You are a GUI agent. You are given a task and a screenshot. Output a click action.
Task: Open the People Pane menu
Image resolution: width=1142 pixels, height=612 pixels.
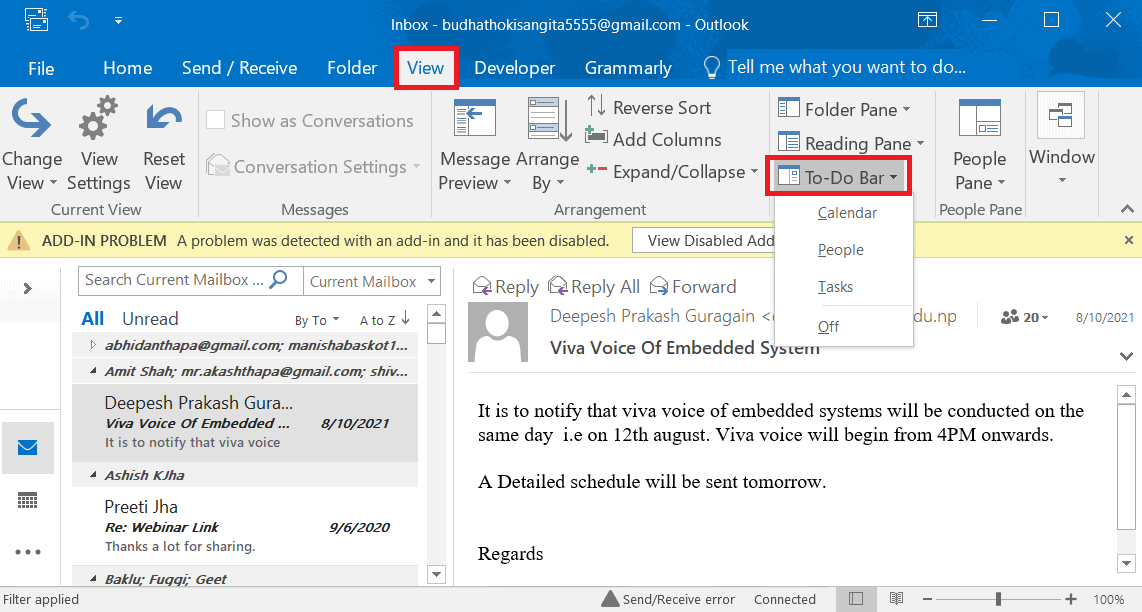click(x=980, y=146)
